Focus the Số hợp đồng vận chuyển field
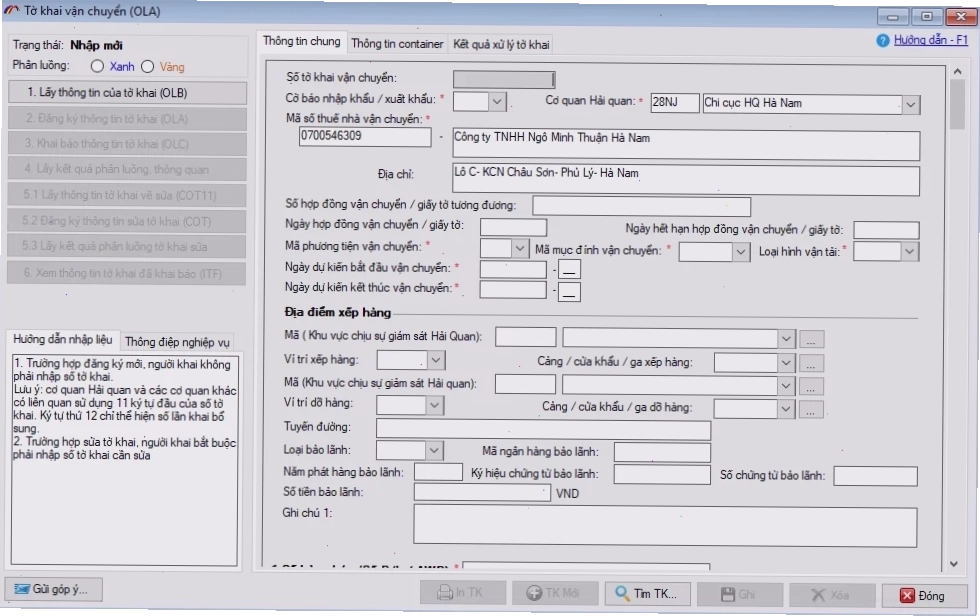 (641, 206)
